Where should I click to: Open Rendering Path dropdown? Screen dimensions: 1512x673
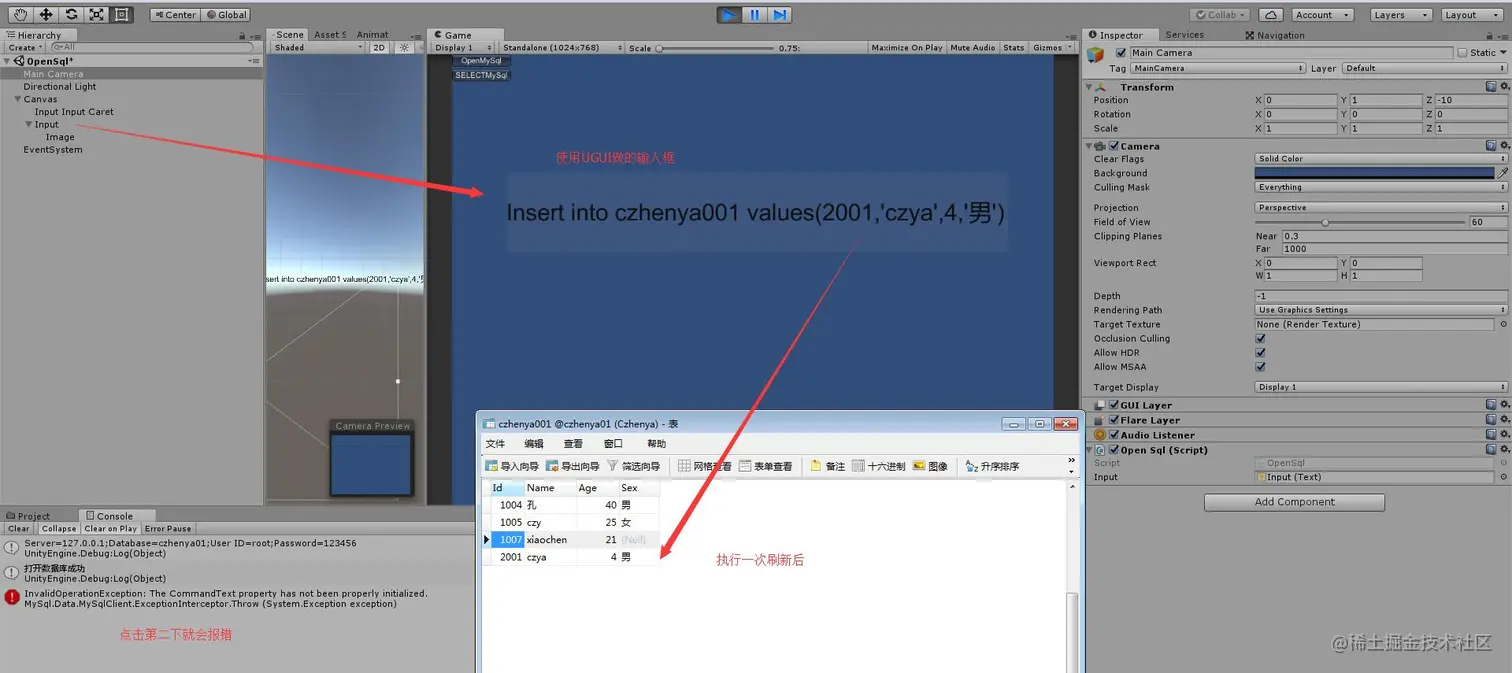[x=1381, y=310]
